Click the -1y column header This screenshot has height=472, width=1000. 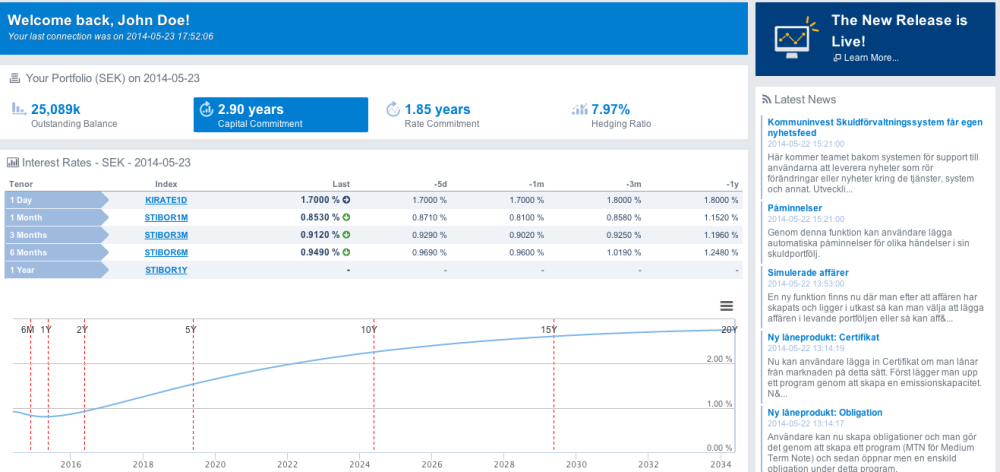coord(732,184)
